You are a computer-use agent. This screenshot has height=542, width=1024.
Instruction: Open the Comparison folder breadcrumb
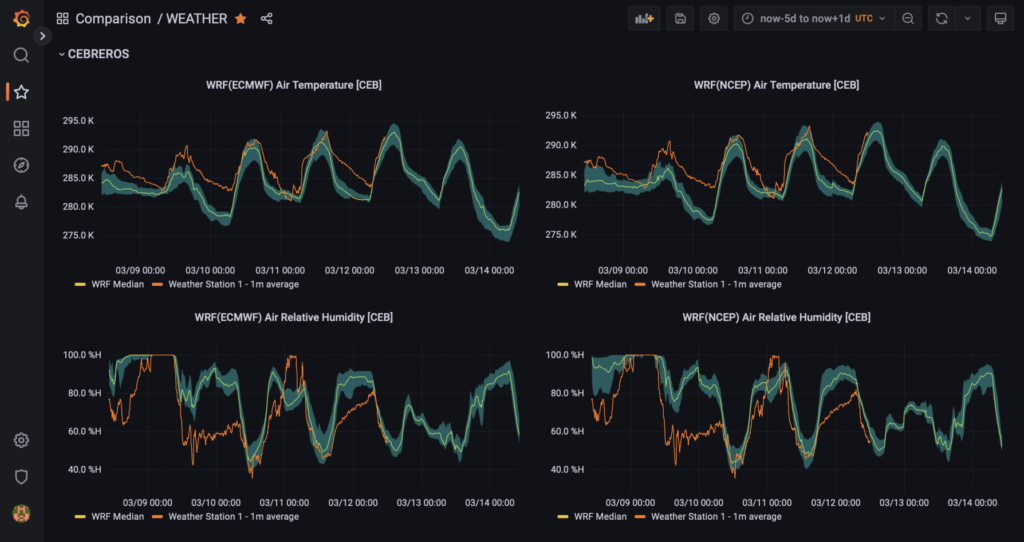[113, 19]
